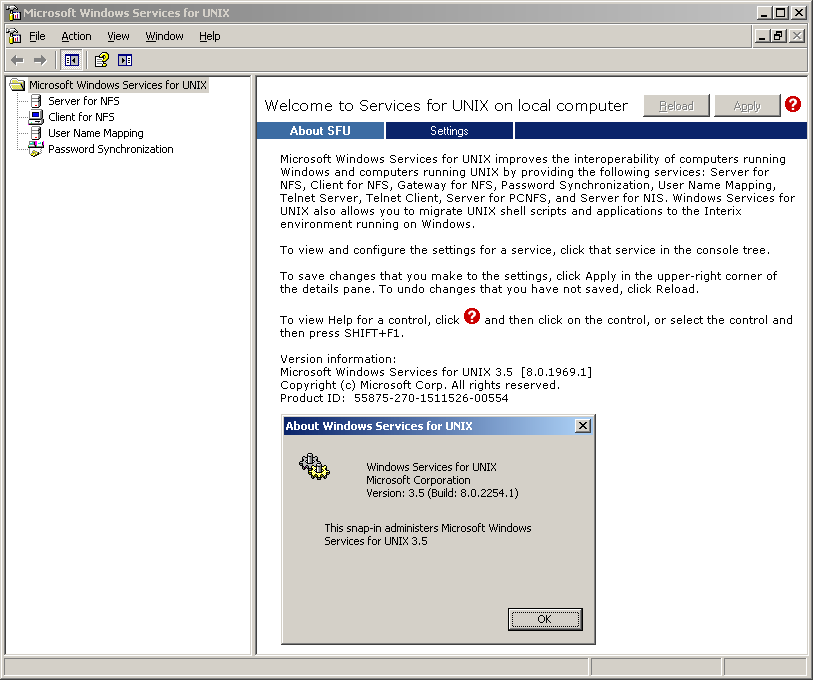
Task: Switch to the Settings tab
Action: pos(449,131)
